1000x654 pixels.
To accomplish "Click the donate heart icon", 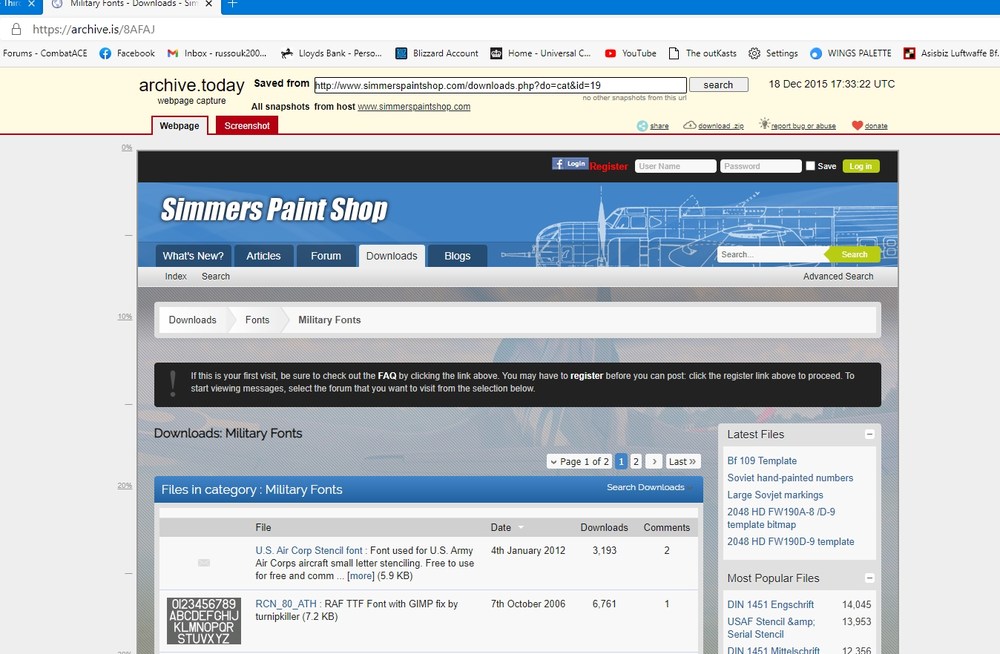I will click(857, 126).
